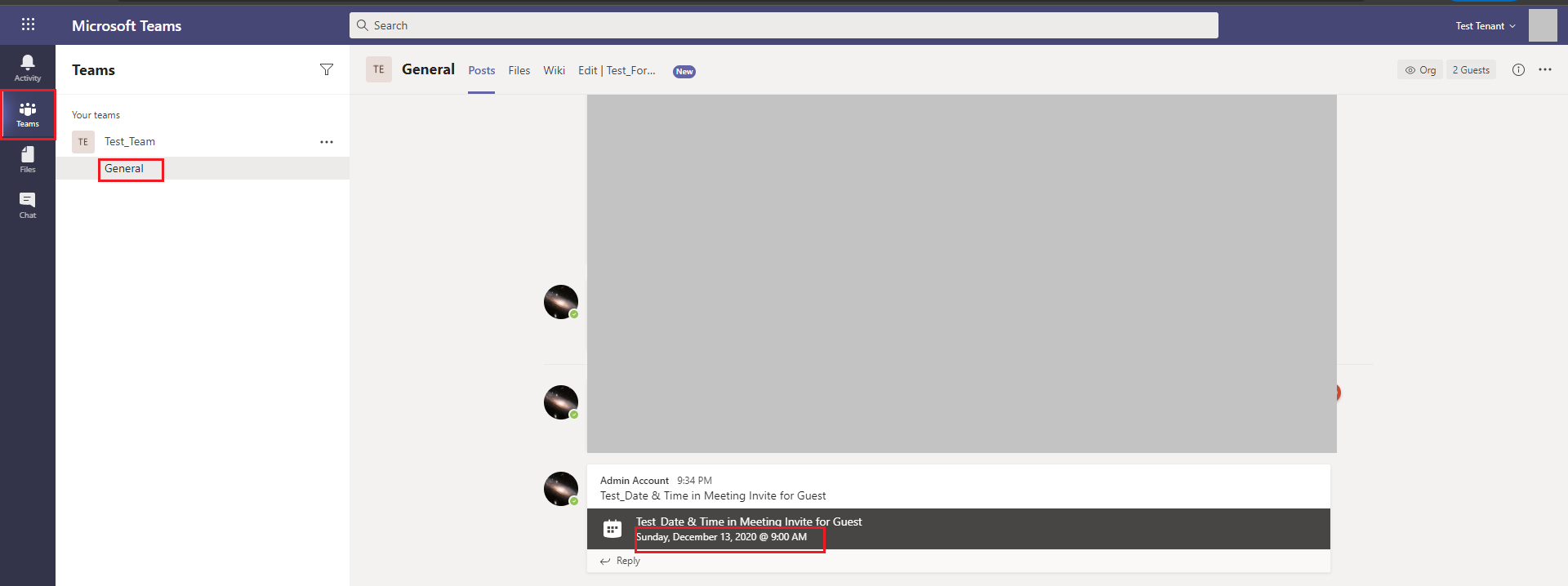Screen dimensions: 1568x586
Task: Switch to the Wiki tab
Action: click(x=554, y=71)
